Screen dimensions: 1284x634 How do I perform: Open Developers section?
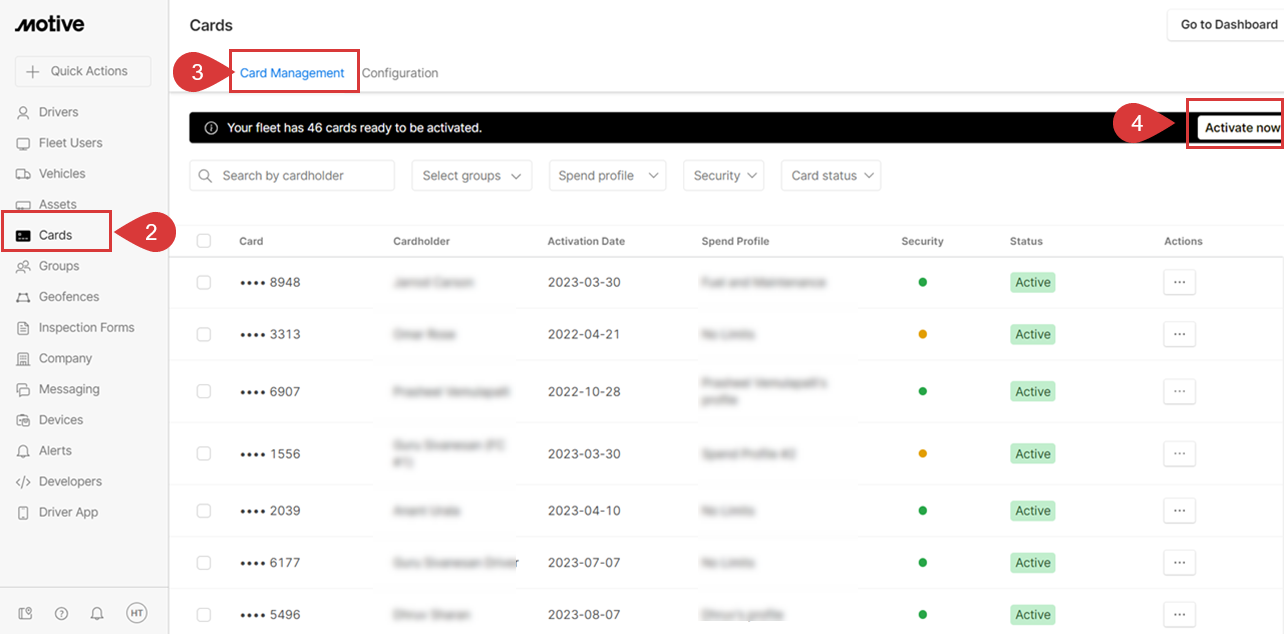(x=70, y=482)
